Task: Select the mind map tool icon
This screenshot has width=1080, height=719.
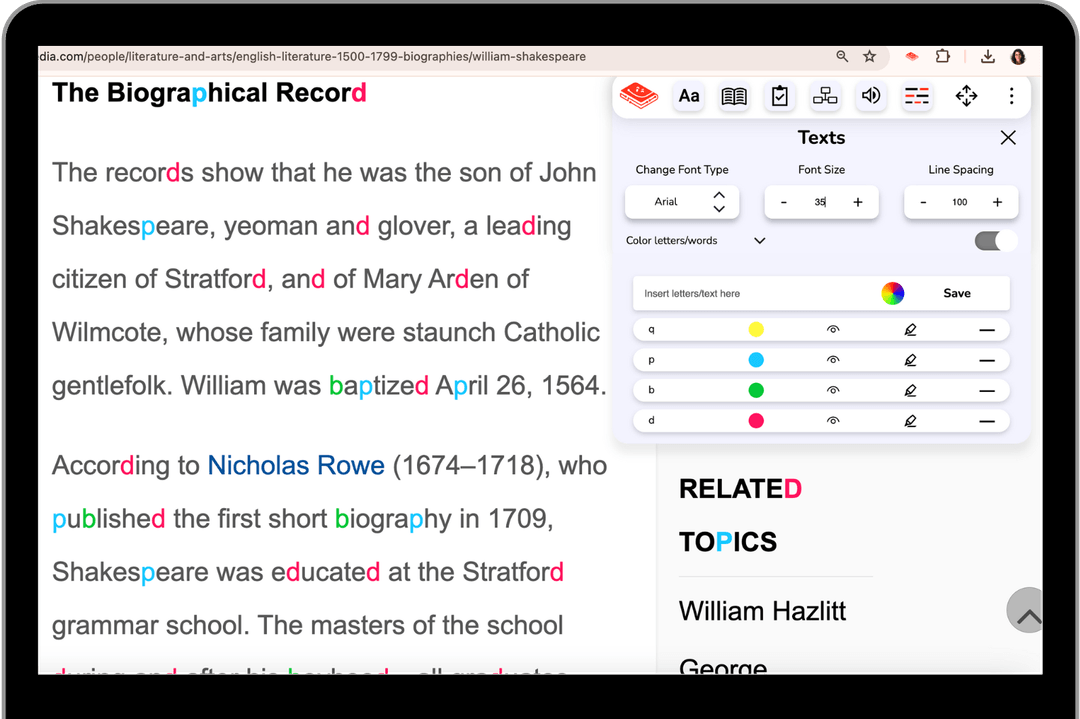Action: coord(825,96)
